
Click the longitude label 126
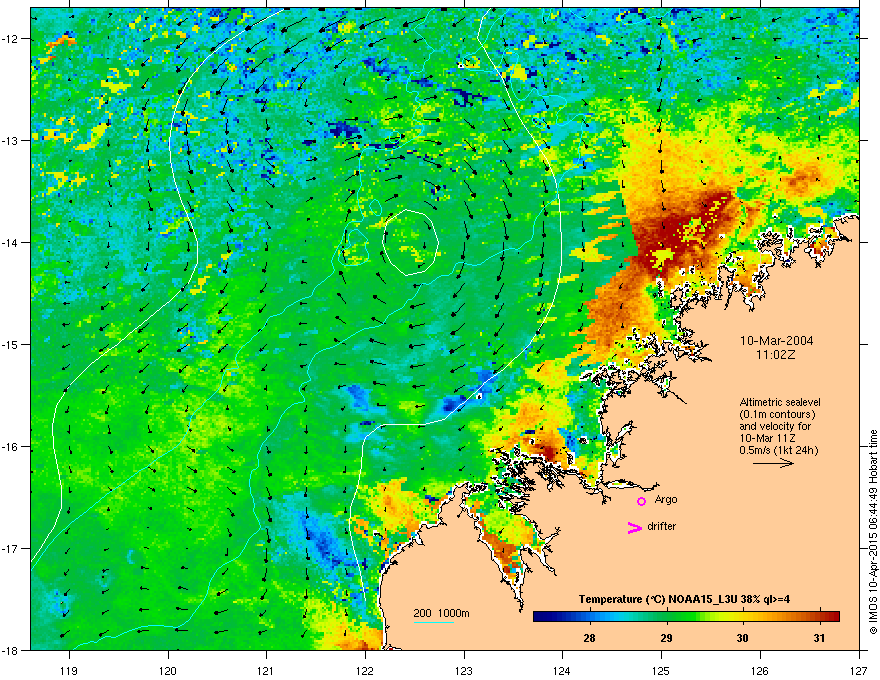(x=760, y=670)
